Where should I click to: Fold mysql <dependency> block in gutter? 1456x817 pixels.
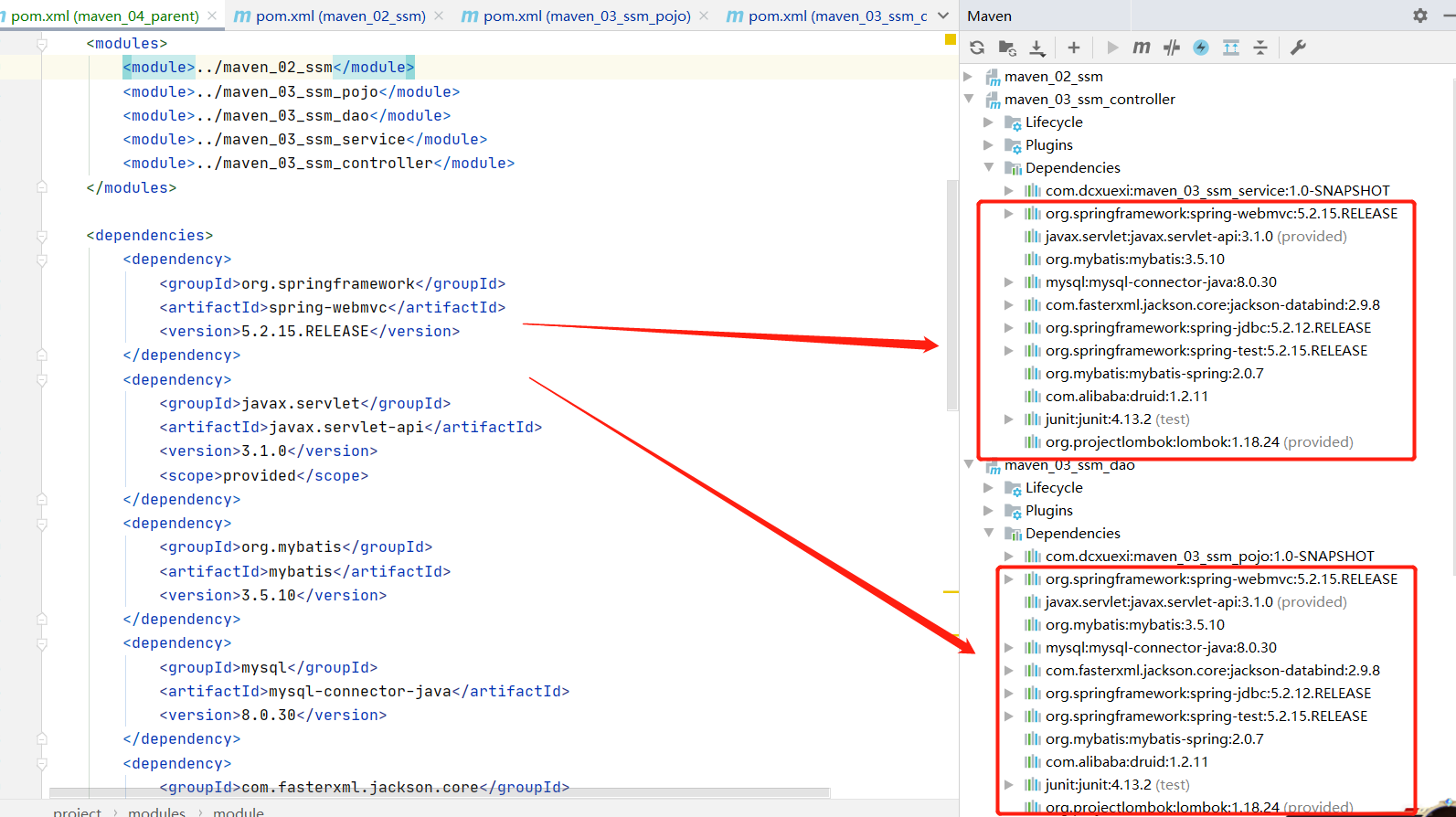pos(42,643)
